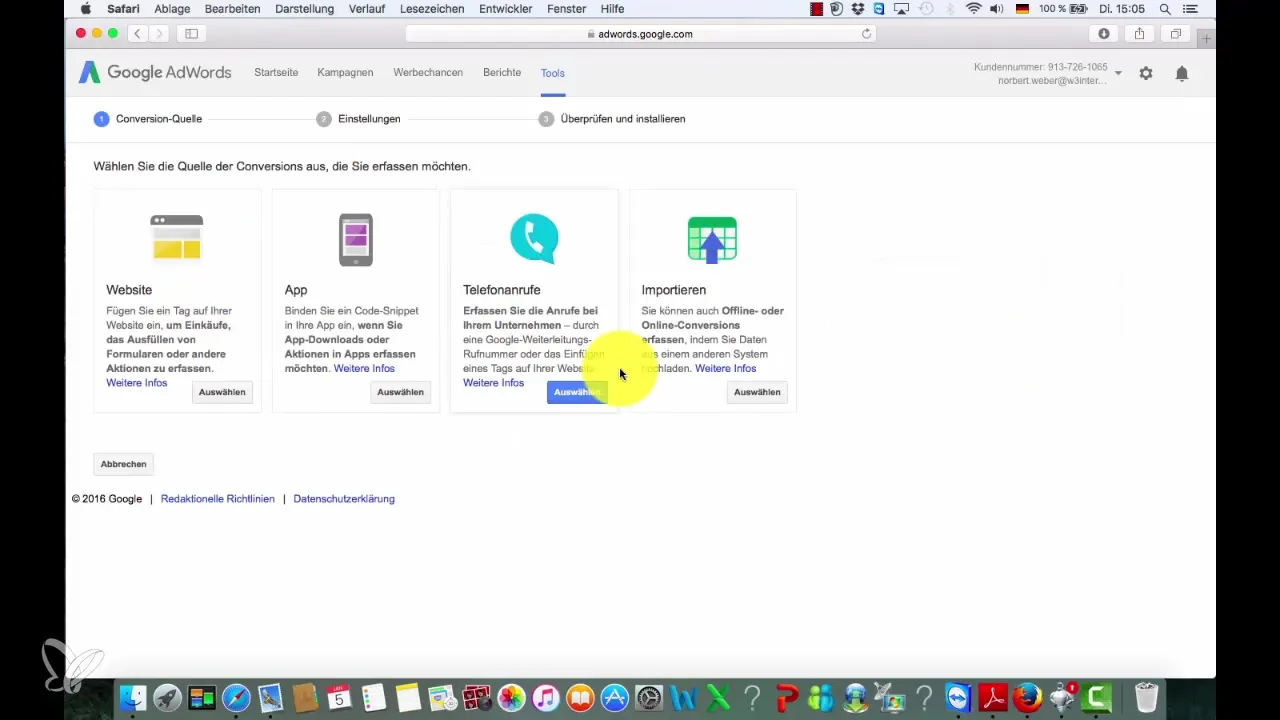Viewport: 1280px width, 720px height.
Task: Click the Safari address bar
Action: point(641,33)
